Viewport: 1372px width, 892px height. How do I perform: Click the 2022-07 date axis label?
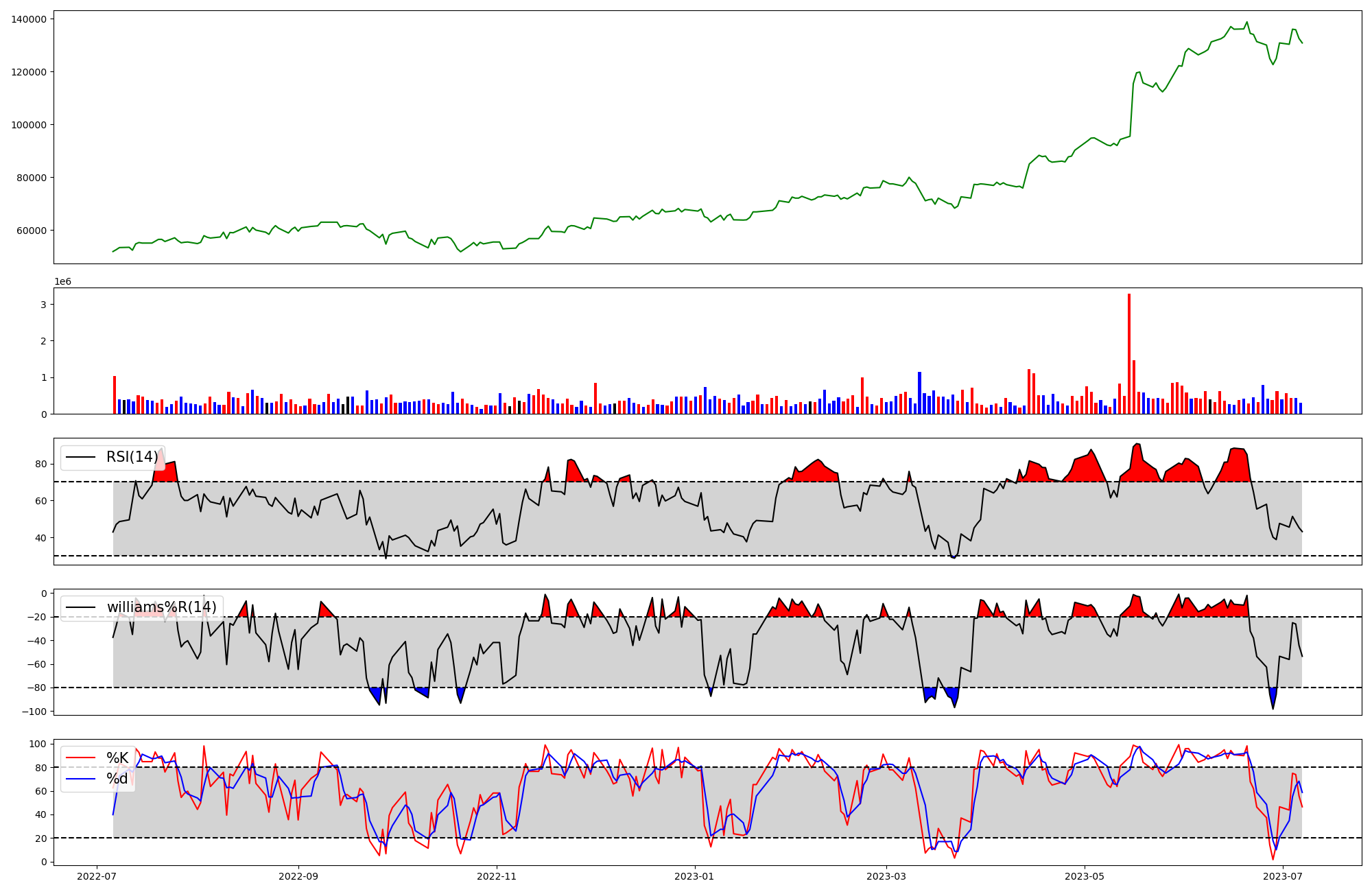point(96,876)
